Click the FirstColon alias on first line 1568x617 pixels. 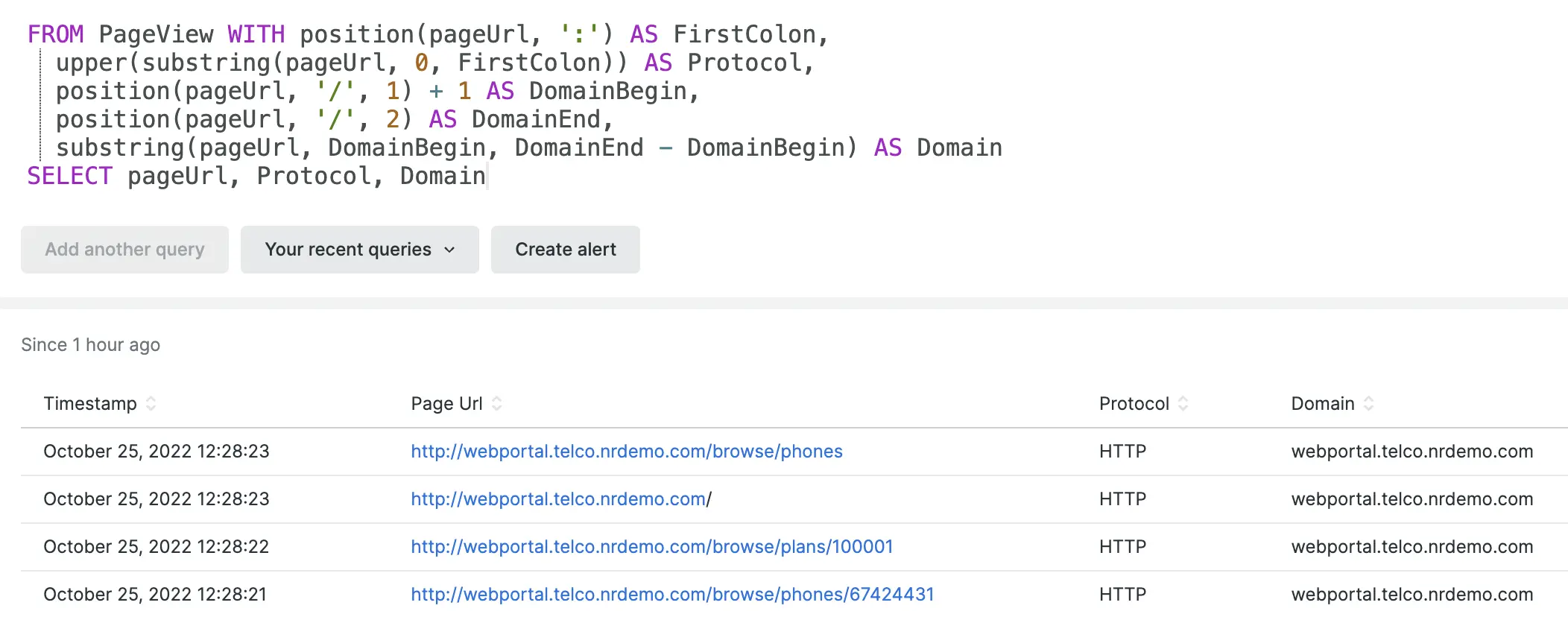pyautogui.click(x=745, y=35)
